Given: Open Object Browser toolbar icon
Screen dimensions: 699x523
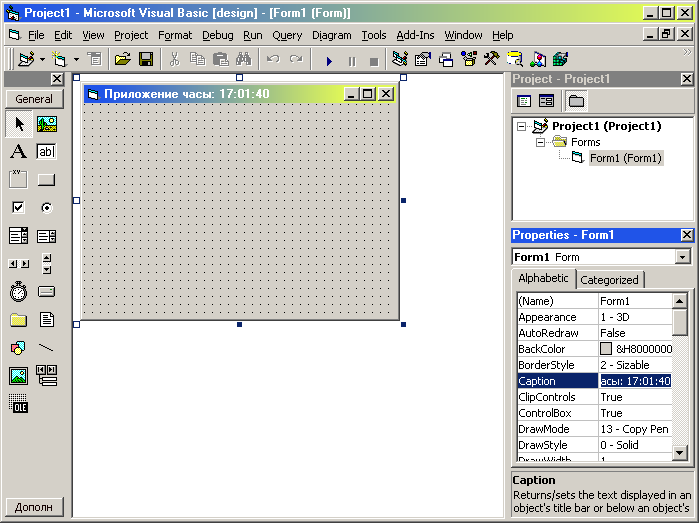Looking at the screenshot, I should pos(469,59).
